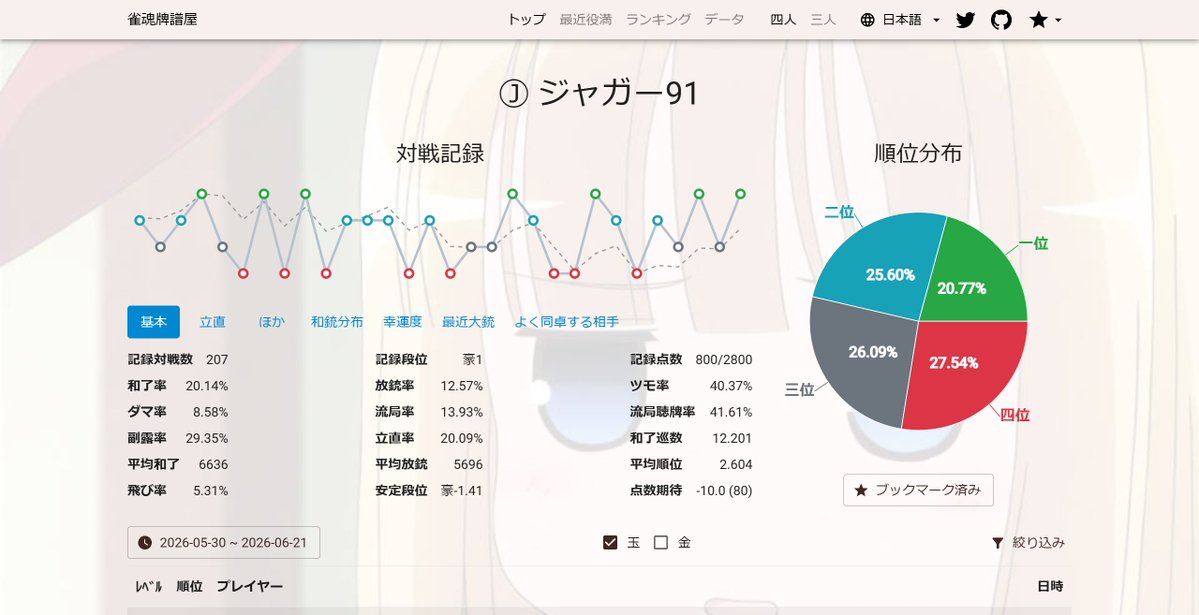This screenshot has width=1199, height=615.
Task: Click the ﾚﾍﾞﾙ column header
Action: click(149, 587)
